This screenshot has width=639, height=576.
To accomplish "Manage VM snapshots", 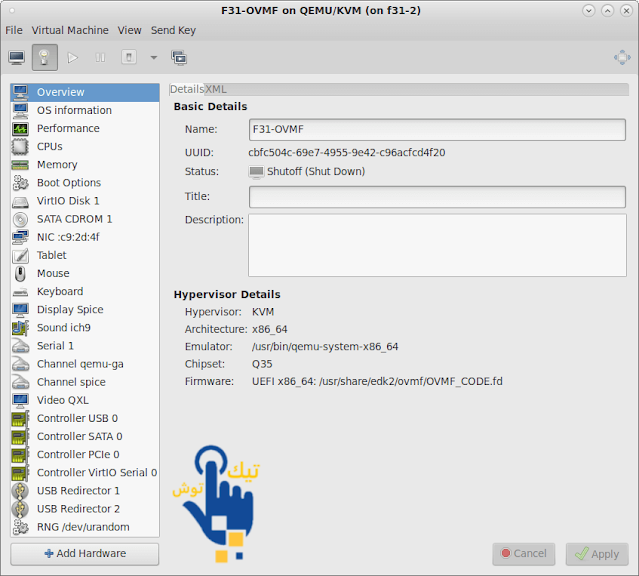I will (179, 57).
